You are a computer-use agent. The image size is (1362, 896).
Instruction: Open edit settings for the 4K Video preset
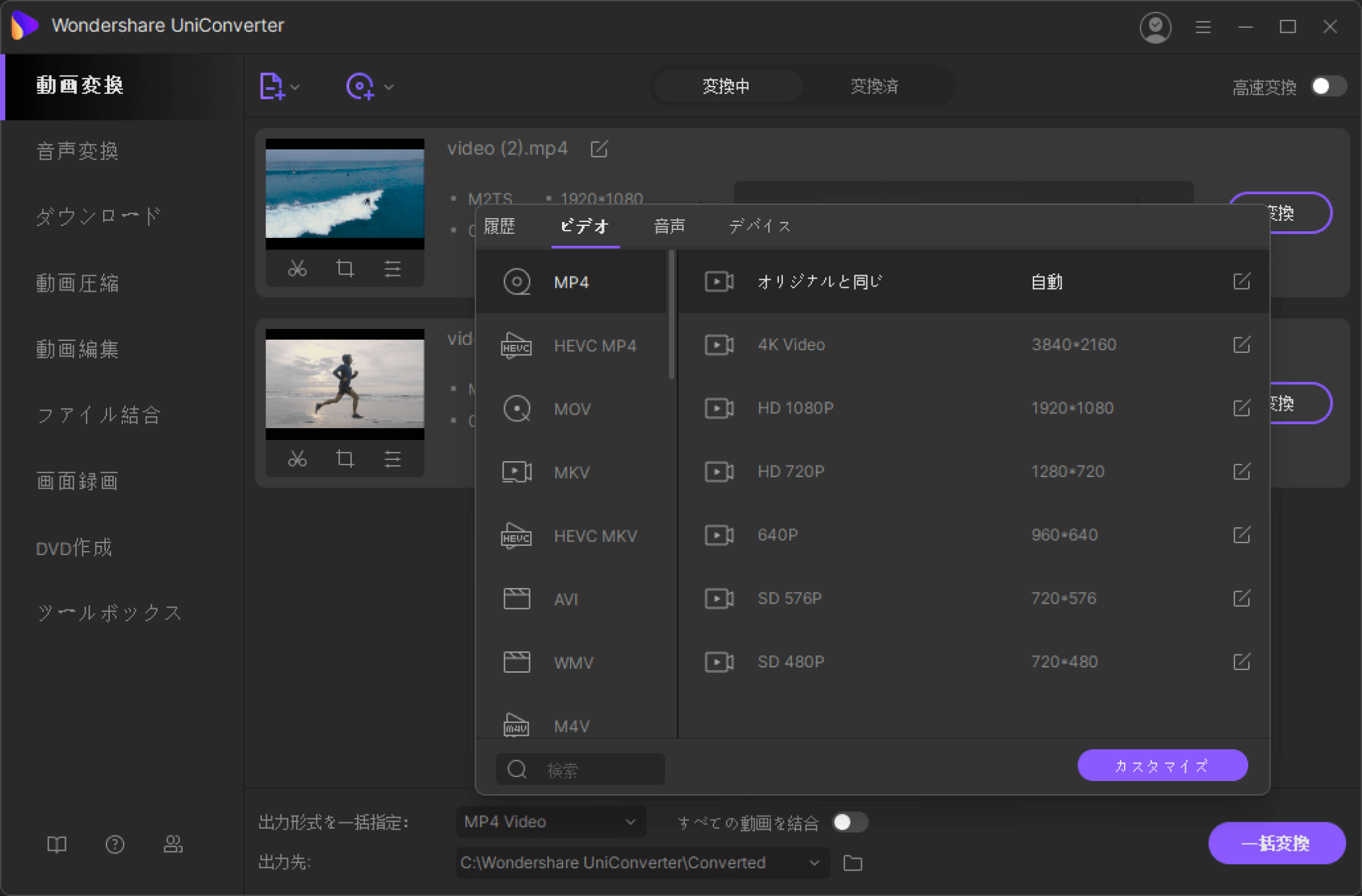point(1242,344)
